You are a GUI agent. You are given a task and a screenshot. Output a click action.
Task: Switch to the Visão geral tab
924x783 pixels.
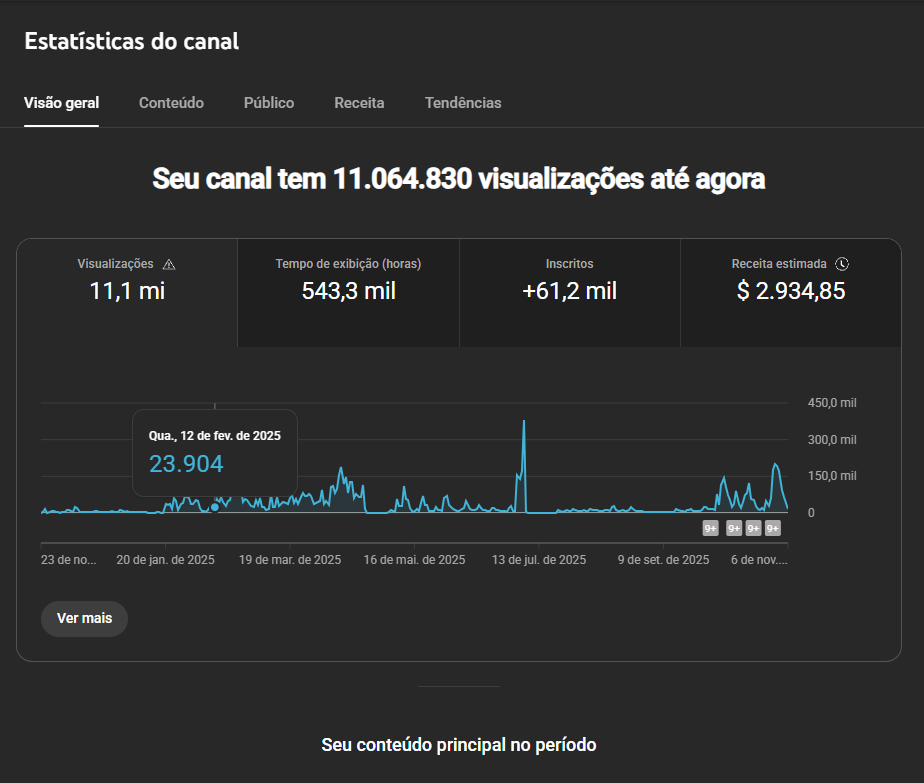[x=61, y=103]
